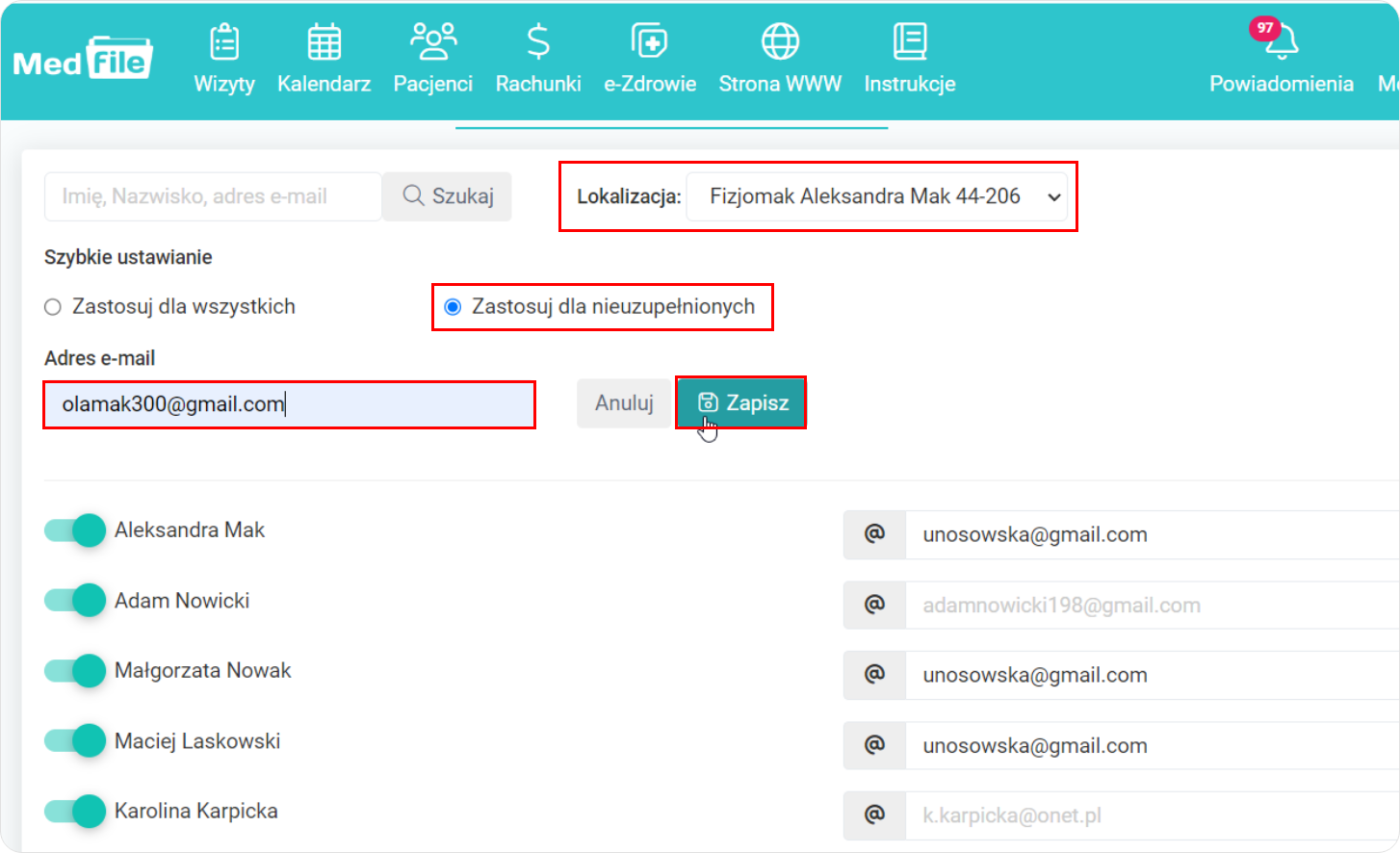Click the name Adam Nowicki

point(182,600)
